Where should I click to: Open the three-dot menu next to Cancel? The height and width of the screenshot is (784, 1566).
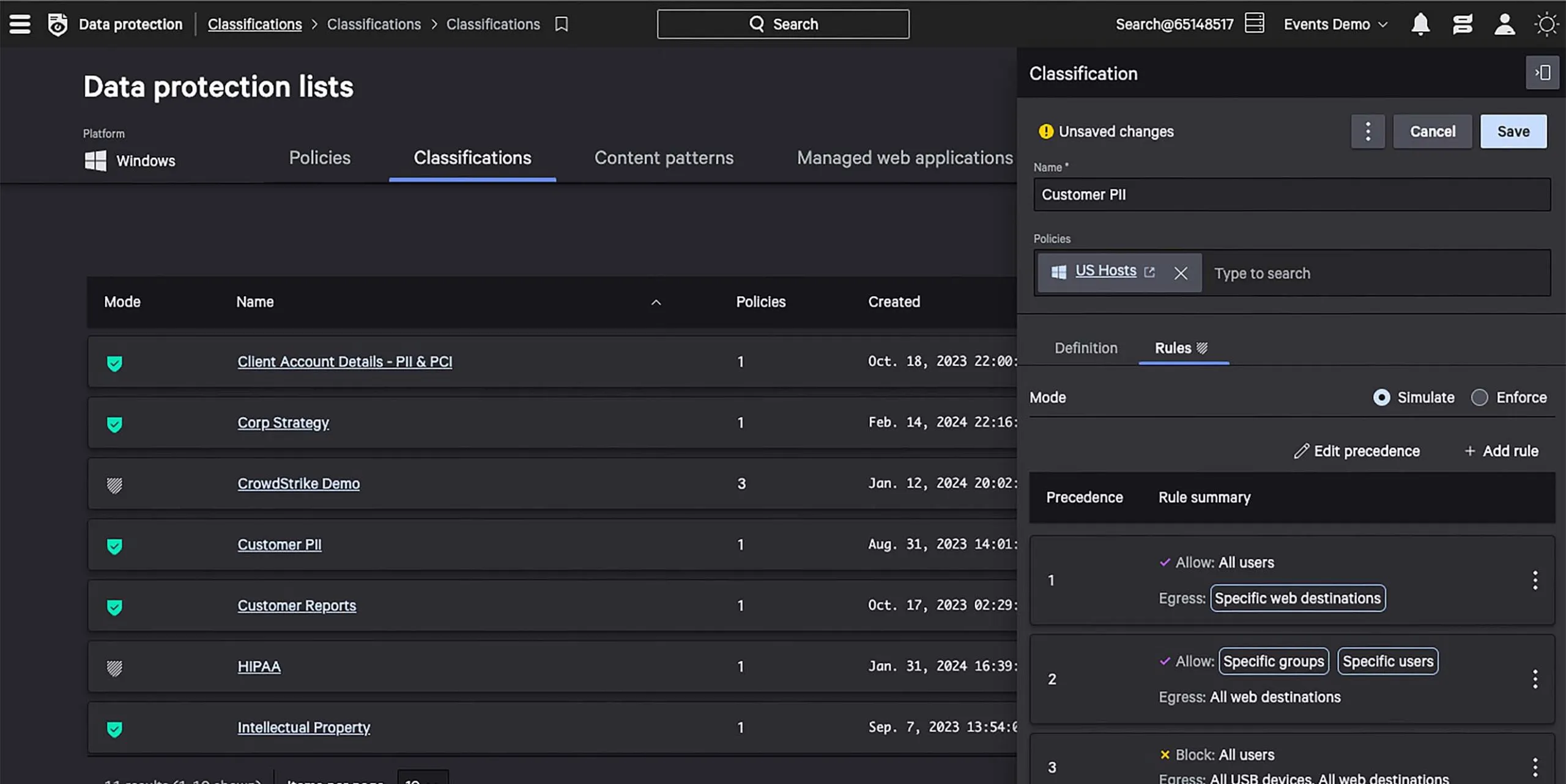pos(1368,131)
